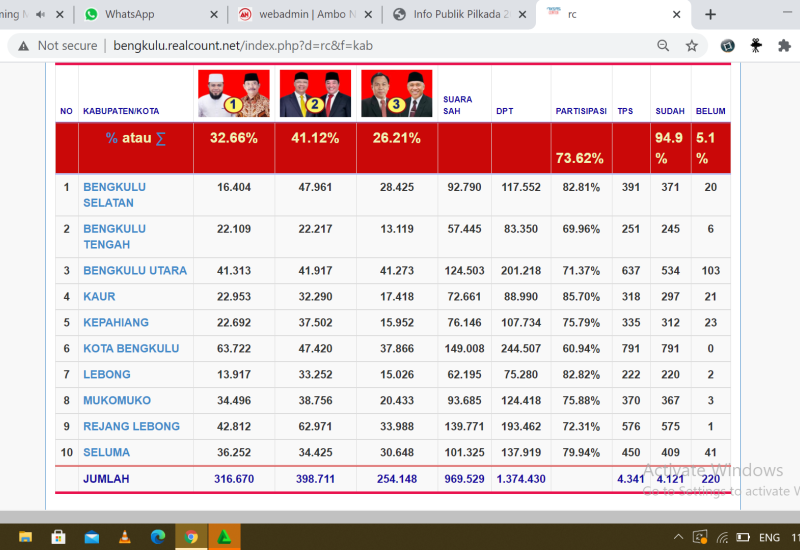The image size is (800, 550).
Task: Open the KOTA BENGKULU link
Action: (x=131, y=348)
